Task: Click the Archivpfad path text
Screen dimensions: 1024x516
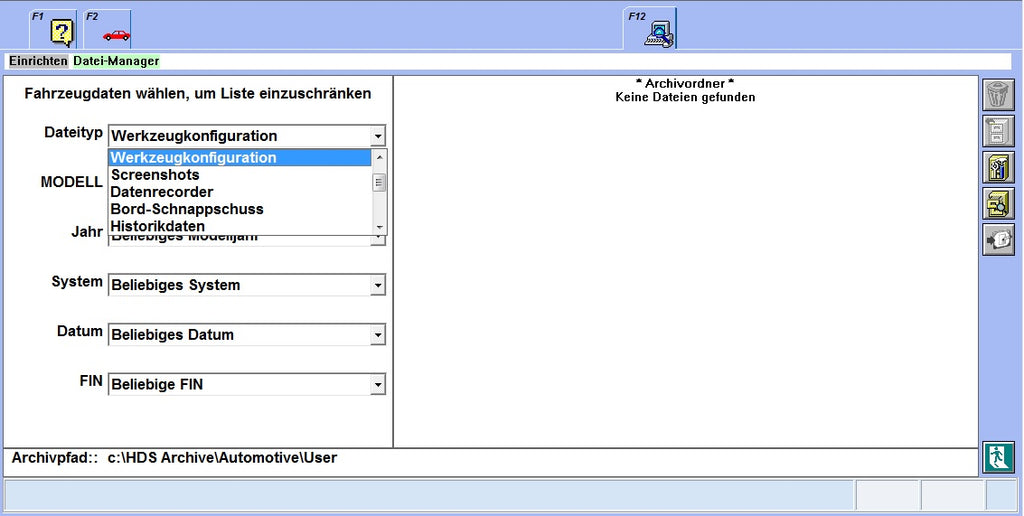Action: pos(222,458)
